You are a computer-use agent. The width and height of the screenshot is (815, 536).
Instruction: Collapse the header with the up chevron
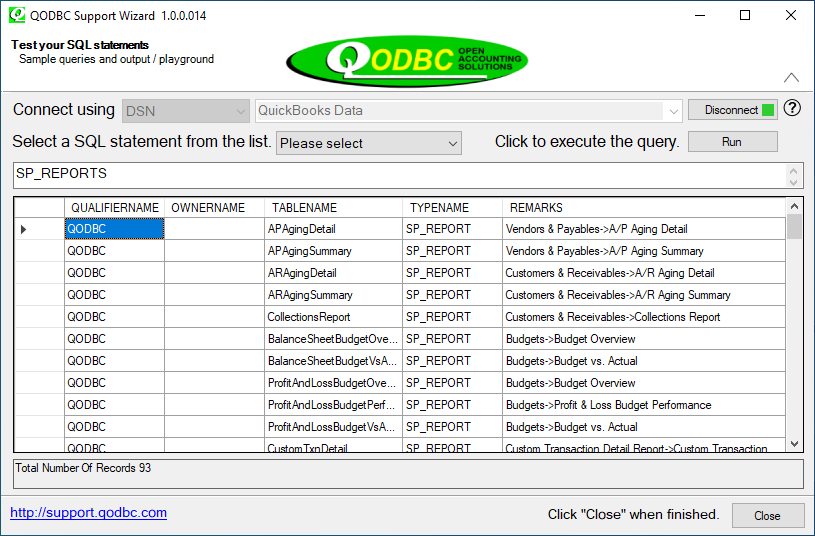791,78
